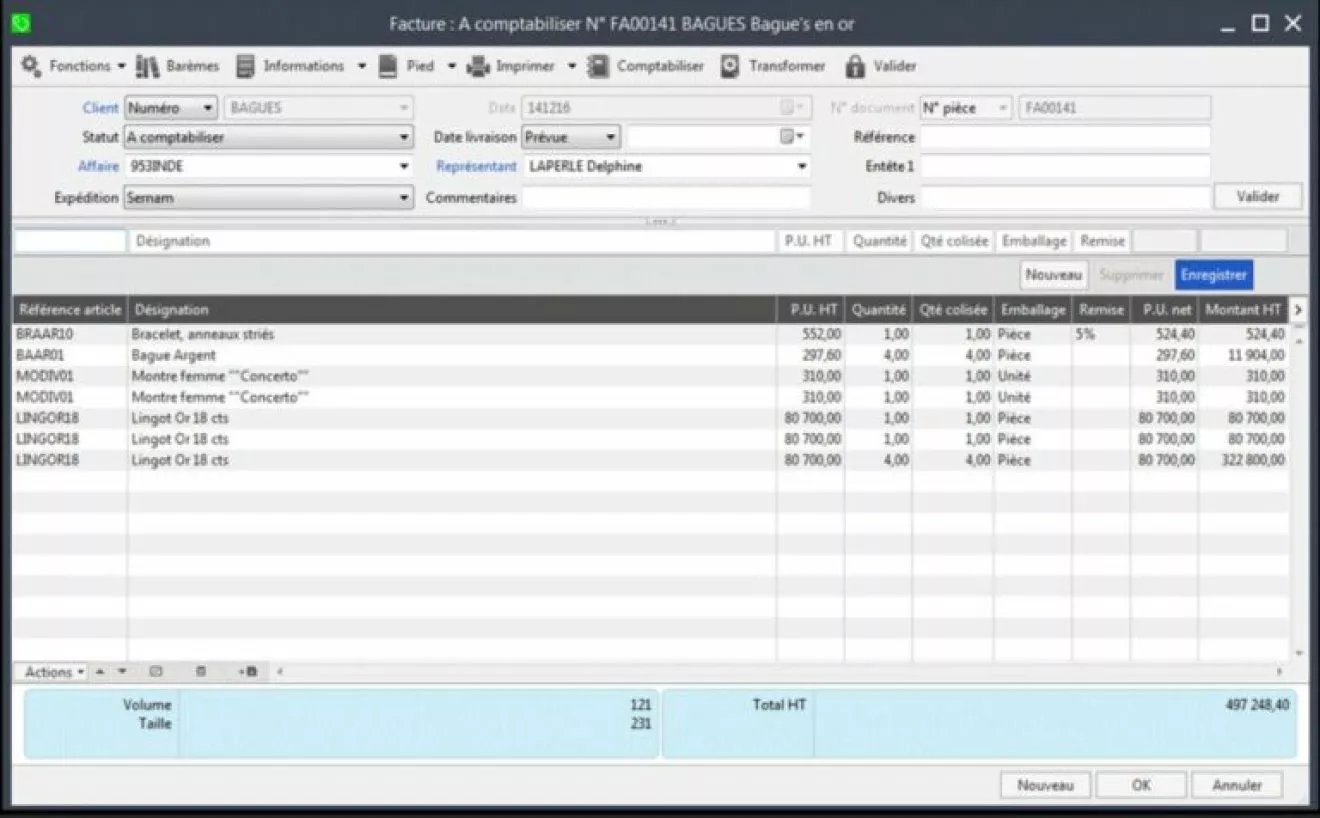This screenshot has width=1320, height=818.
Task: Open the Expédition Sernam dropdown
Action: (x=269, y=198)
